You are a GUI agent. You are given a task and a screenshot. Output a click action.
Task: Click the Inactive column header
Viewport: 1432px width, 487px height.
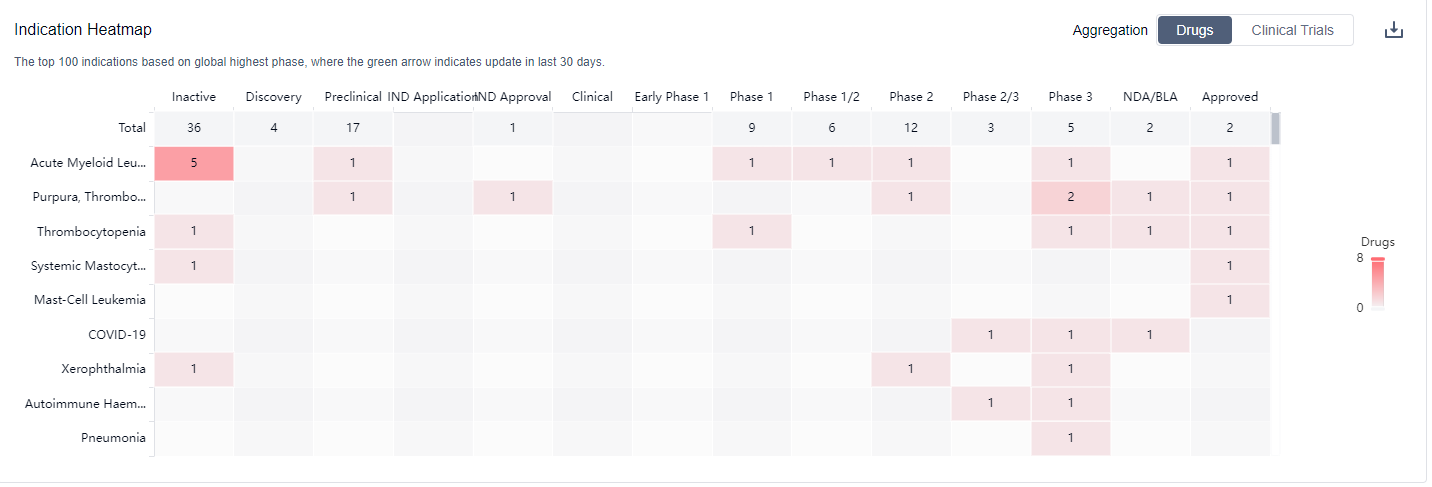(194, 97)
